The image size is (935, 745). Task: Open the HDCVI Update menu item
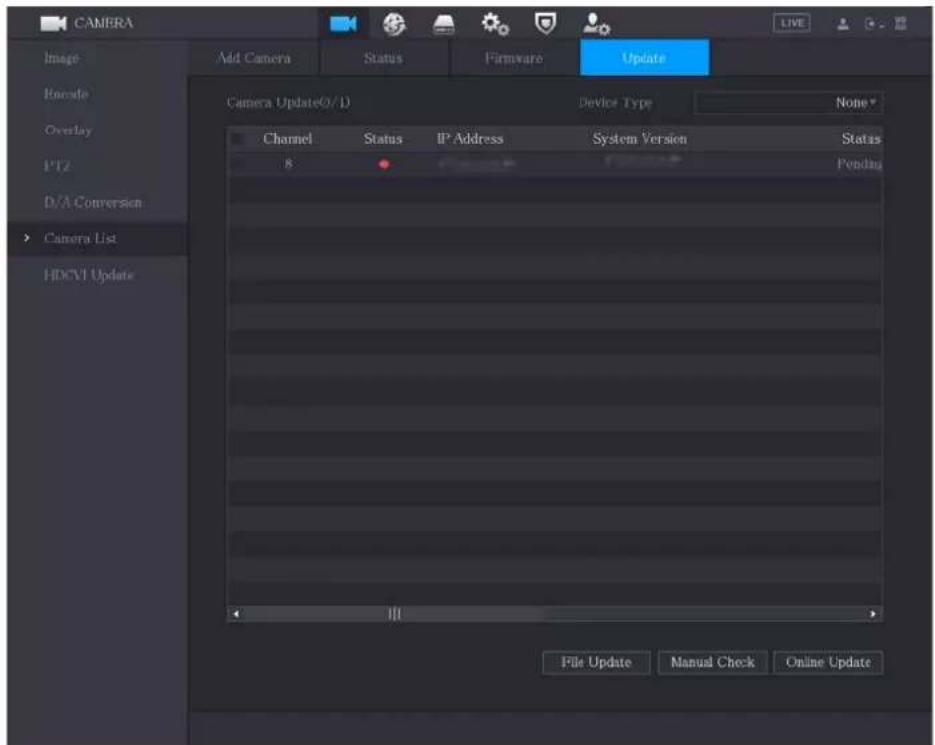click(x=89, y=275)
